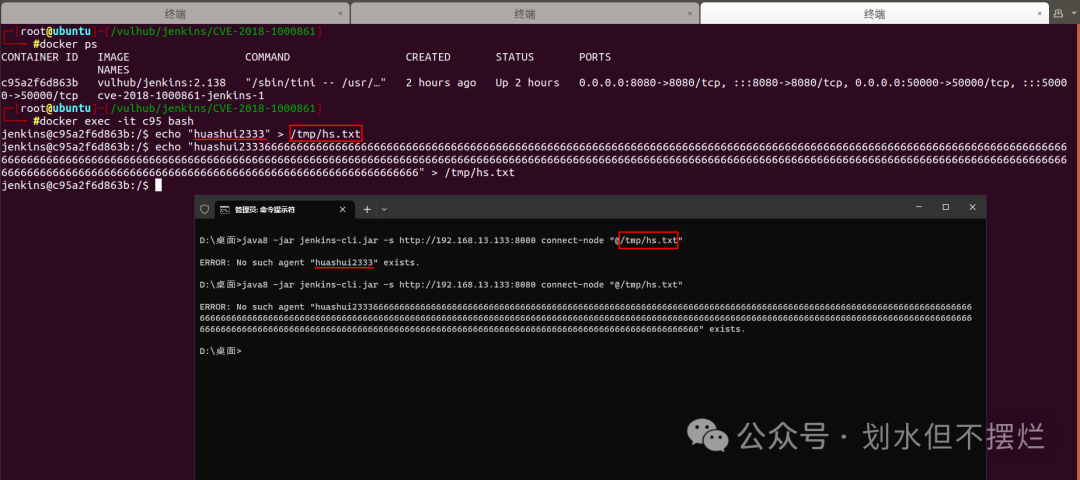
Task: Click the shield icon in Windows Terminal
Action: (x=204, y=209)
